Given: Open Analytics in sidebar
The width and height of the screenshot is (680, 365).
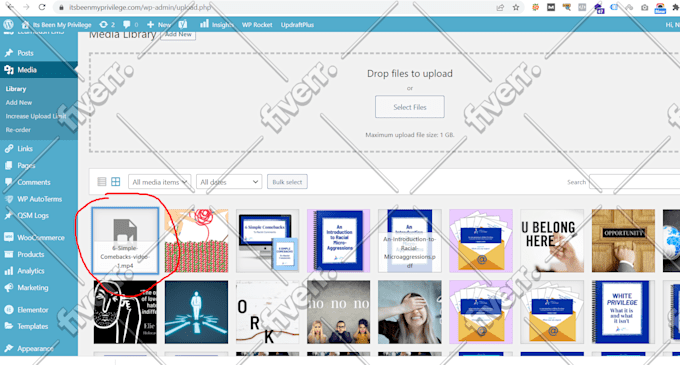Looking at the screenshot, I should (31, 271).
